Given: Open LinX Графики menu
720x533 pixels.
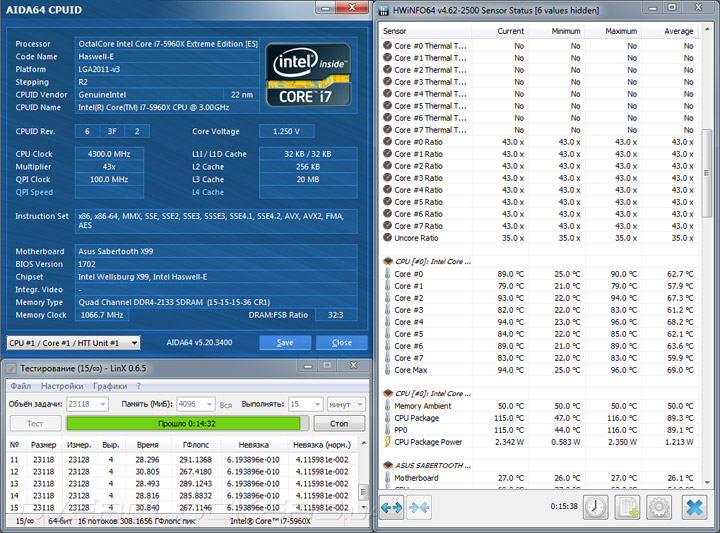Looking at the screenshot, I should click(x=110, y=386).
